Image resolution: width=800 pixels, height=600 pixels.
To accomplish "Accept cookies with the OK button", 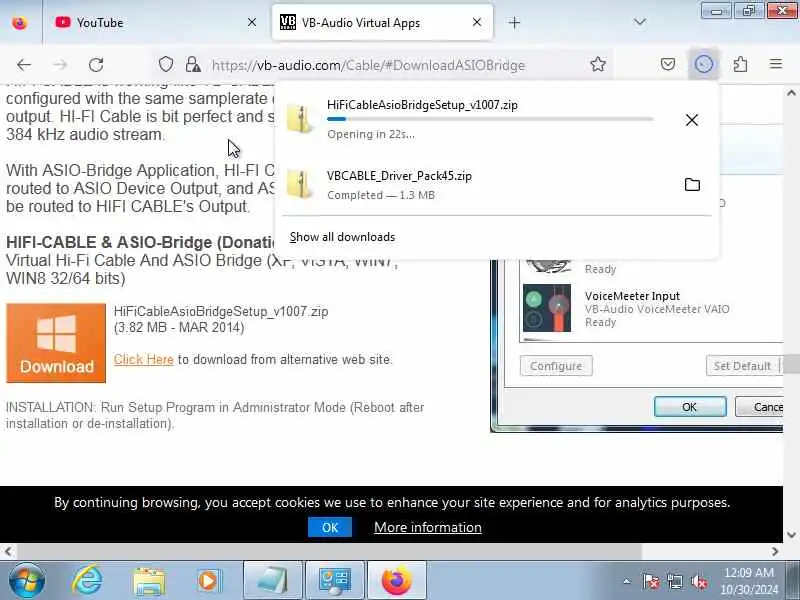I will [330, 528].
